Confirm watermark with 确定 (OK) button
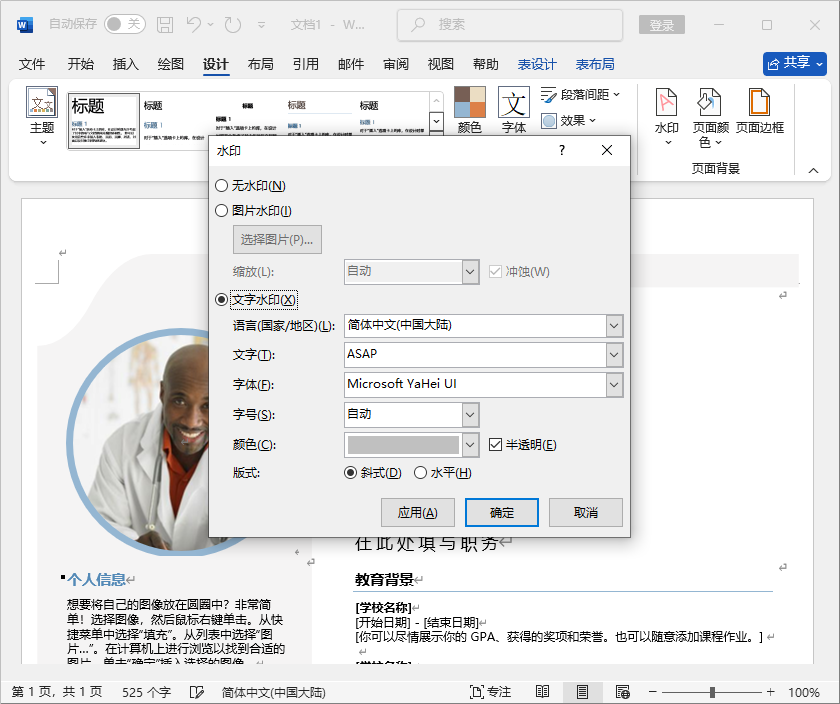The image size is (840, 704). click(501, 511)
